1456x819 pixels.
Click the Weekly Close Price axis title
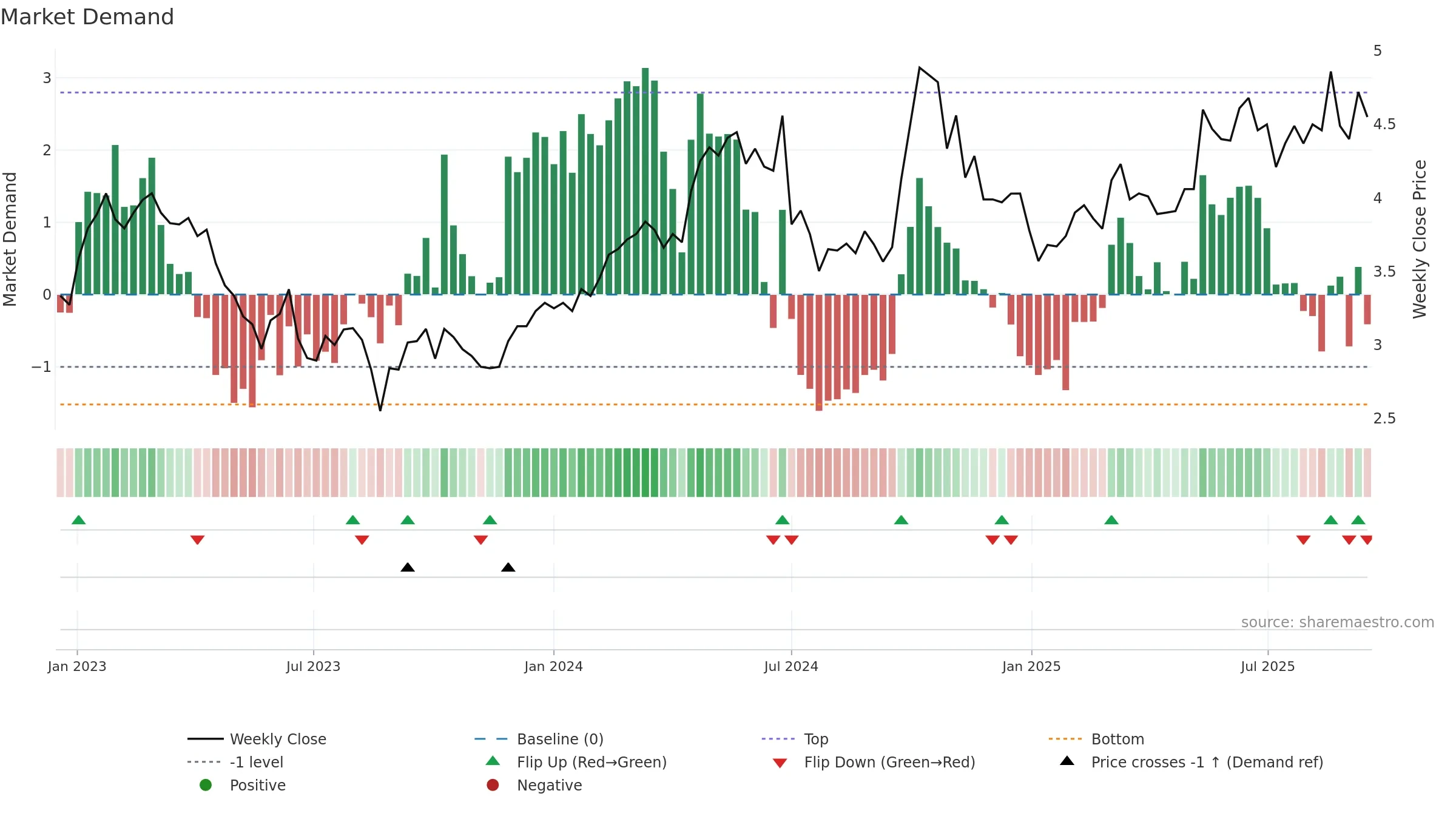pos(1420,239)
